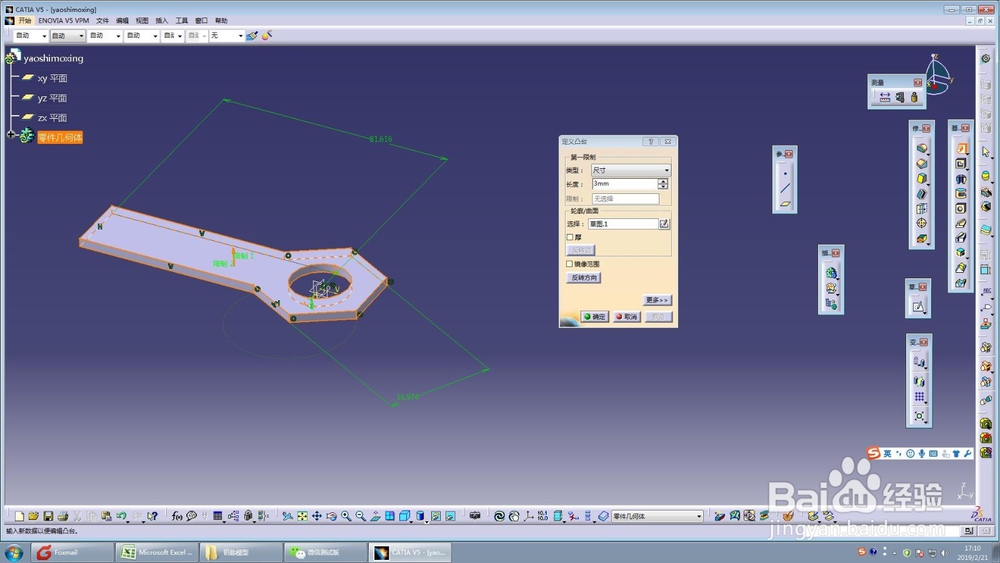Screen dimensions: 1000x563
Task: Open the 零件几何体 body selector dropdown
Action: [x=658, y=516]
